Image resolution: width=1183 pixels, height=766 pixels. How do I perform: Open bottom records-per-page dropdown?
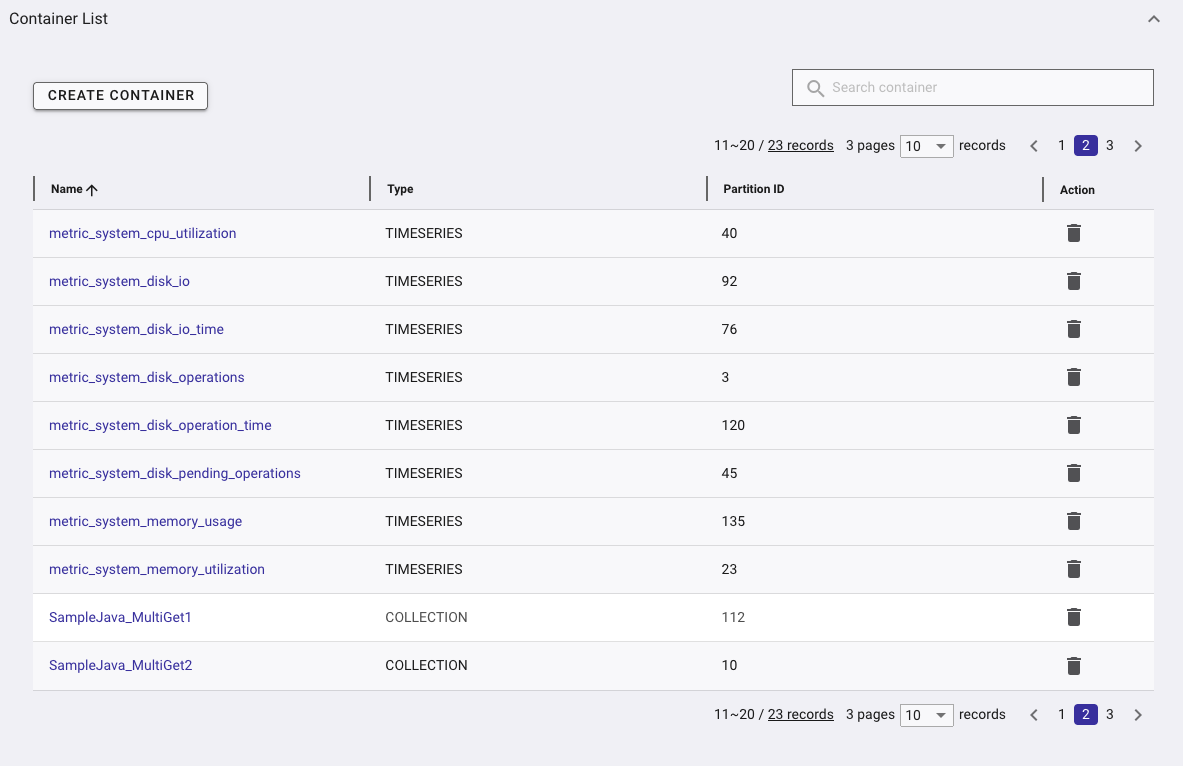[926, 715]
